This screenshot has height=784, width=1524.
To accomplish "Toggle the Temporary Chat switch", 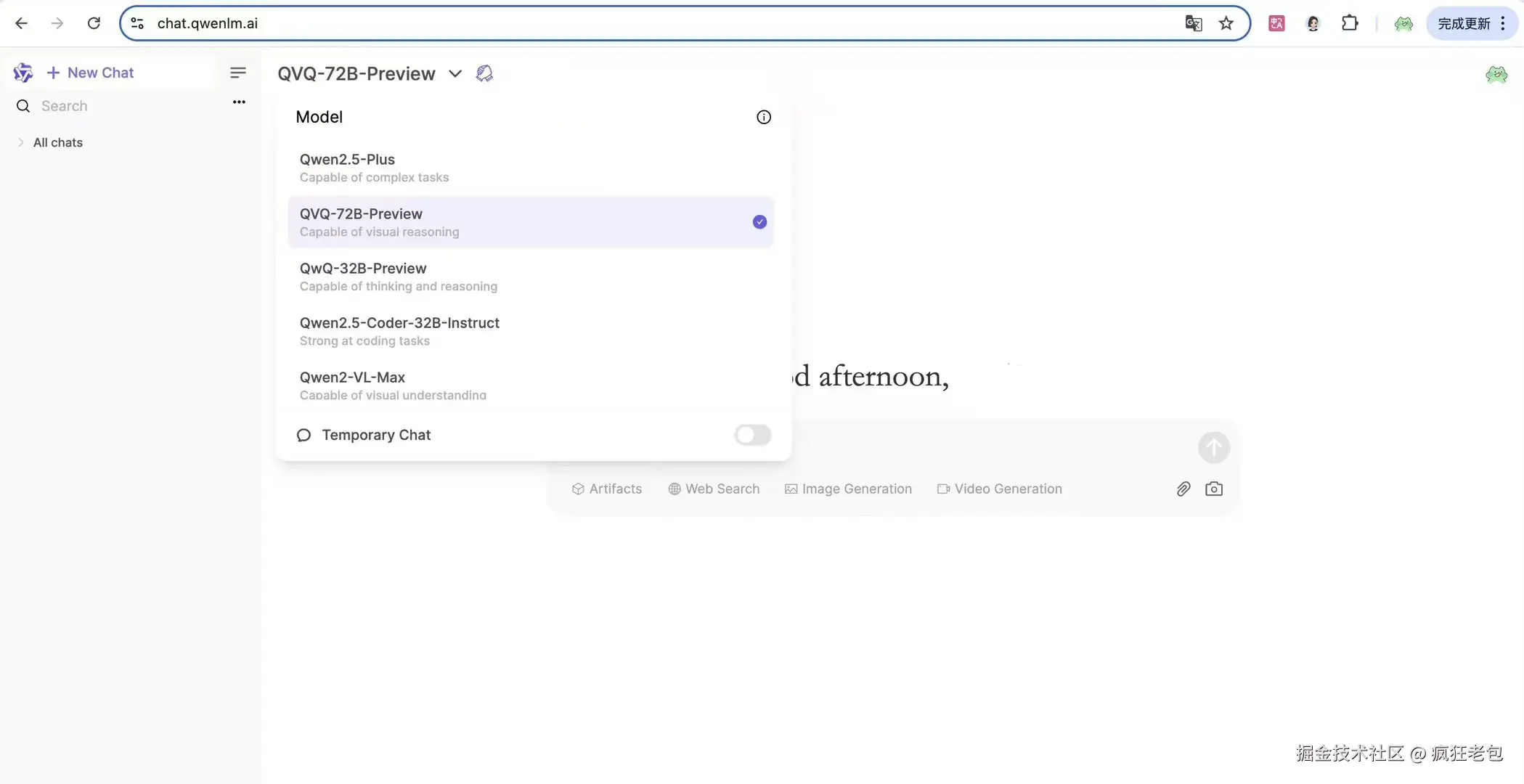I will coord(752,435).
